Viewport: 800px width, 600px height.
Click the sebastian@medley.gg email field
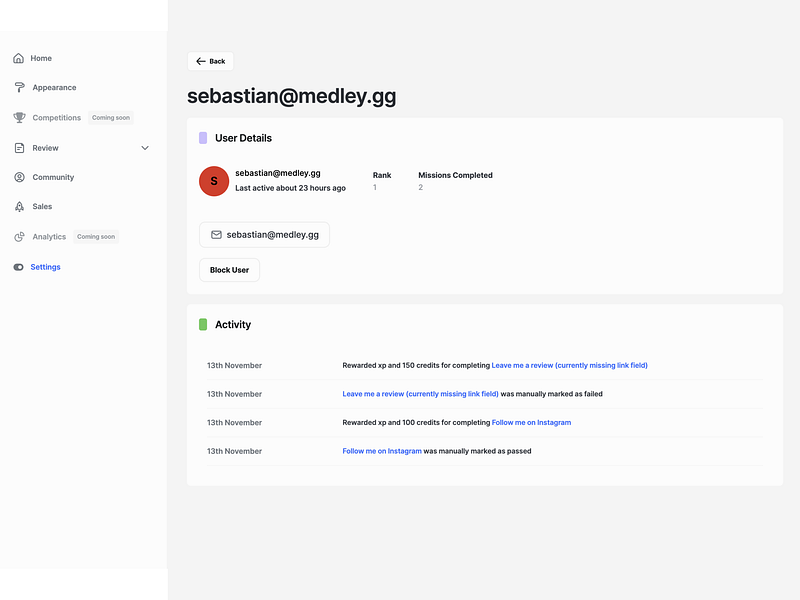[264, 235]
